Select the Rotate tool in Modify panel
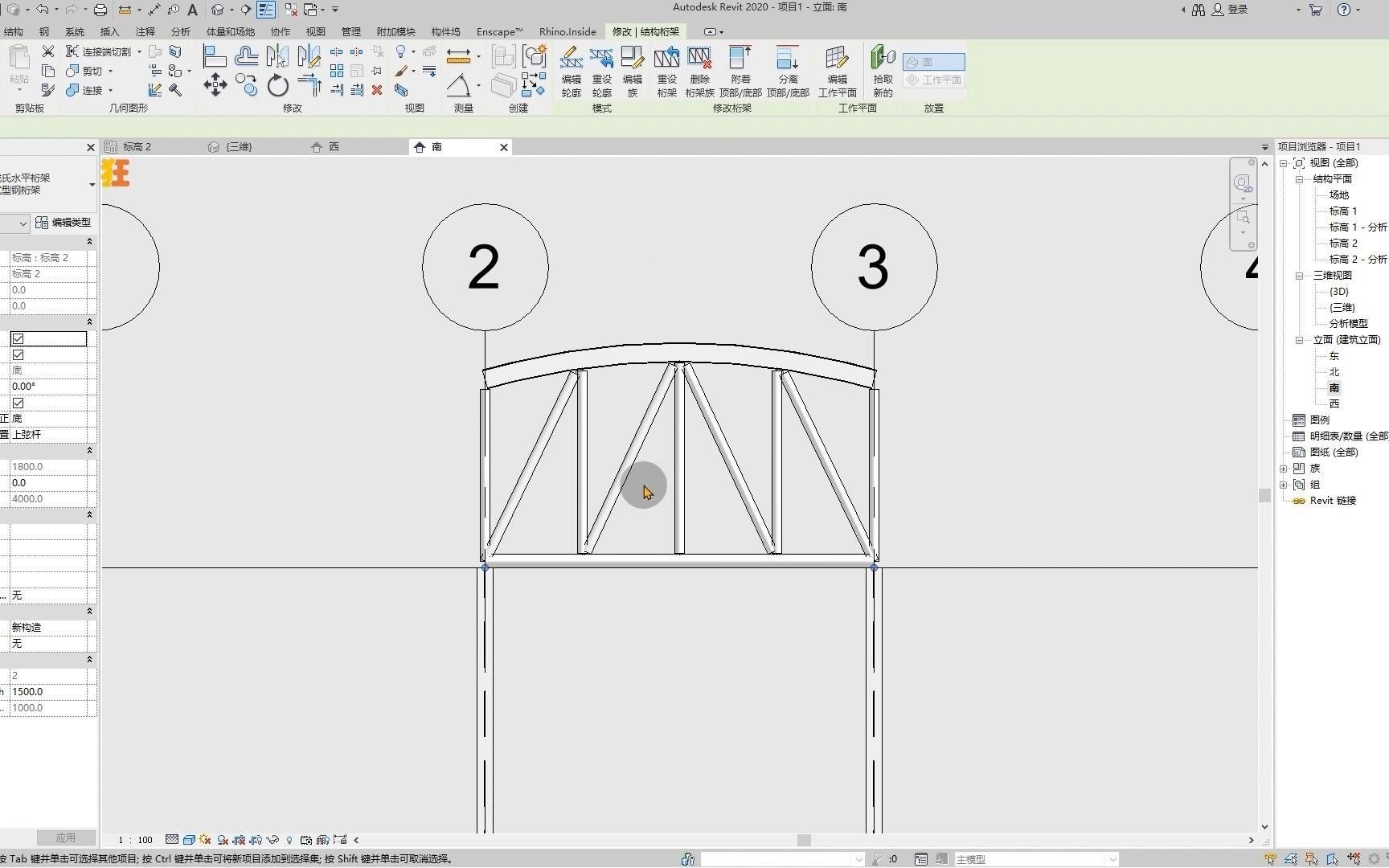This screenshot has height=868, width=1389. 277,85
